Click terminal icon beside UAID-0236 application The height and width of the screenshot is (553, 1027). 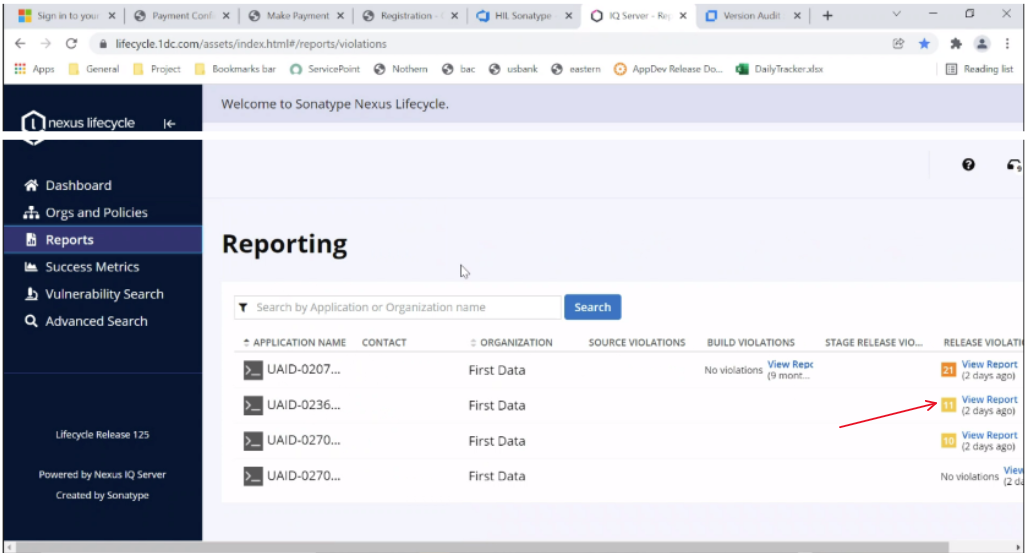tap(252, 405)
